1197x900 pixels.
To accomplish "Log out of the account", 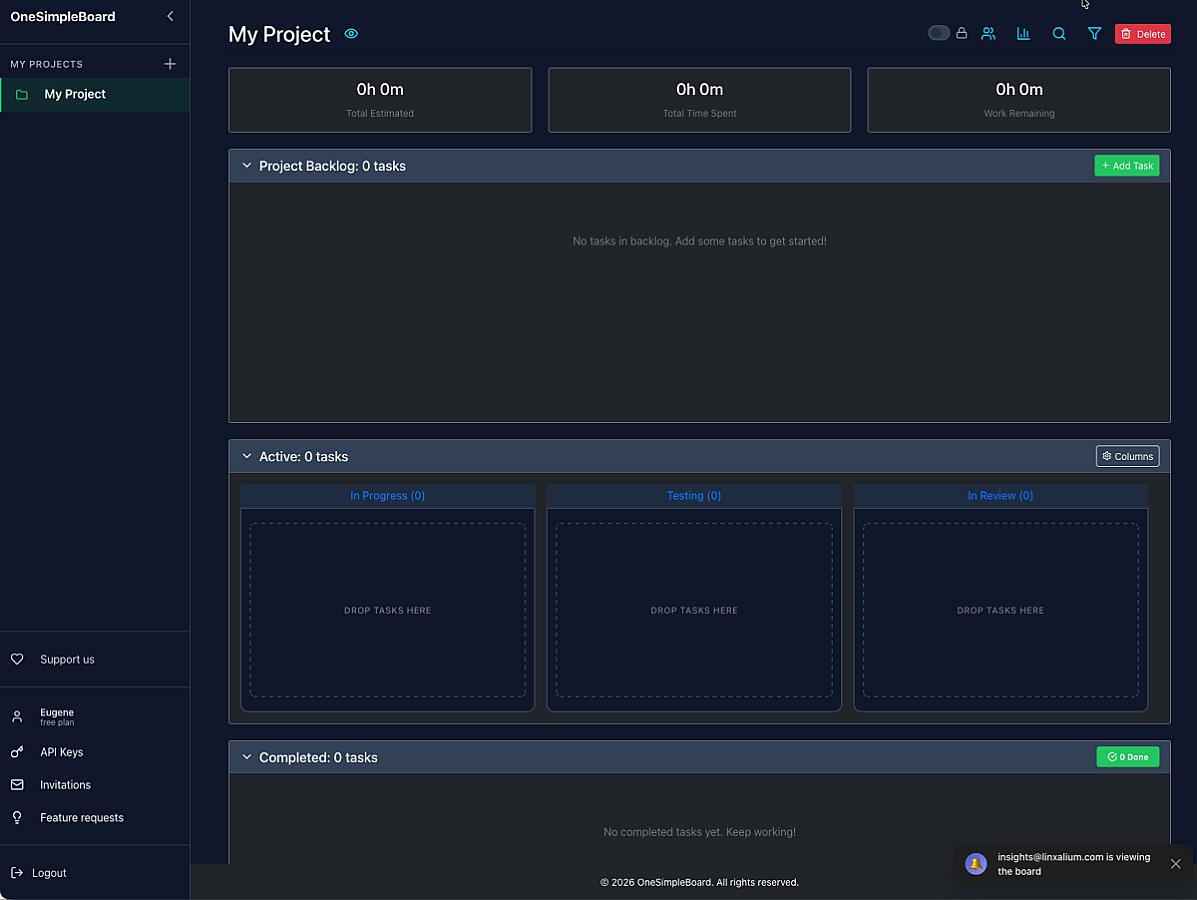I will [49, 873].
